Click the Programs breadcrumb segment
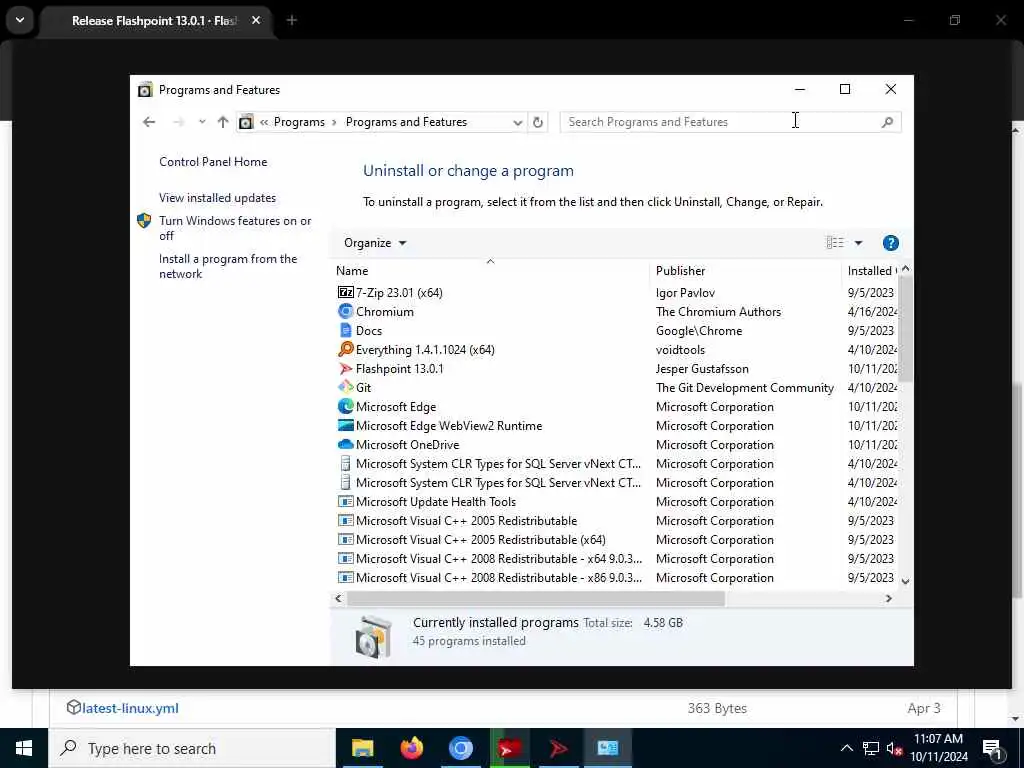This screenshot has width=1024, height=768. coord(299,122)
